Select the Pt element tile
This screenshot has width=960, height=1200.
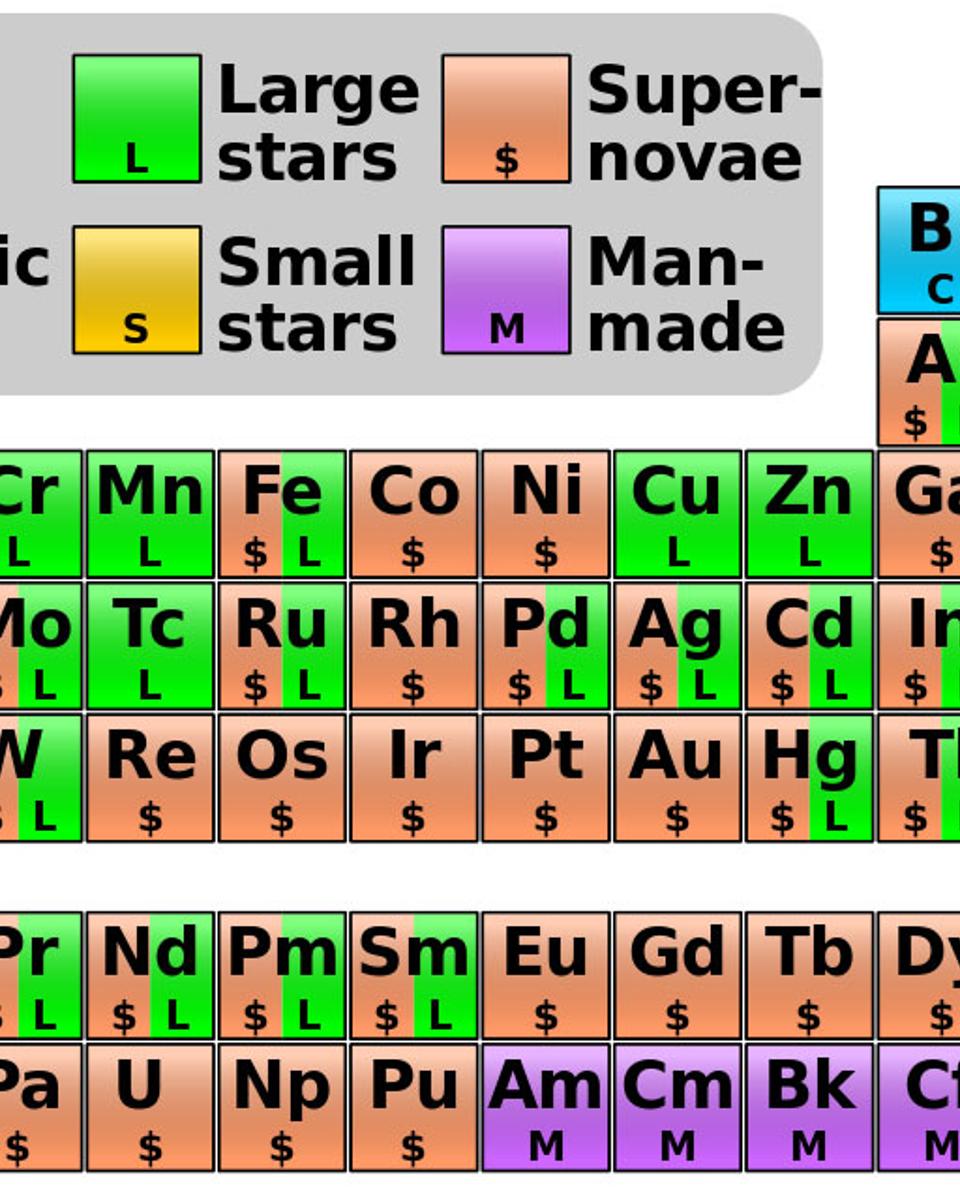coord(546,778)
